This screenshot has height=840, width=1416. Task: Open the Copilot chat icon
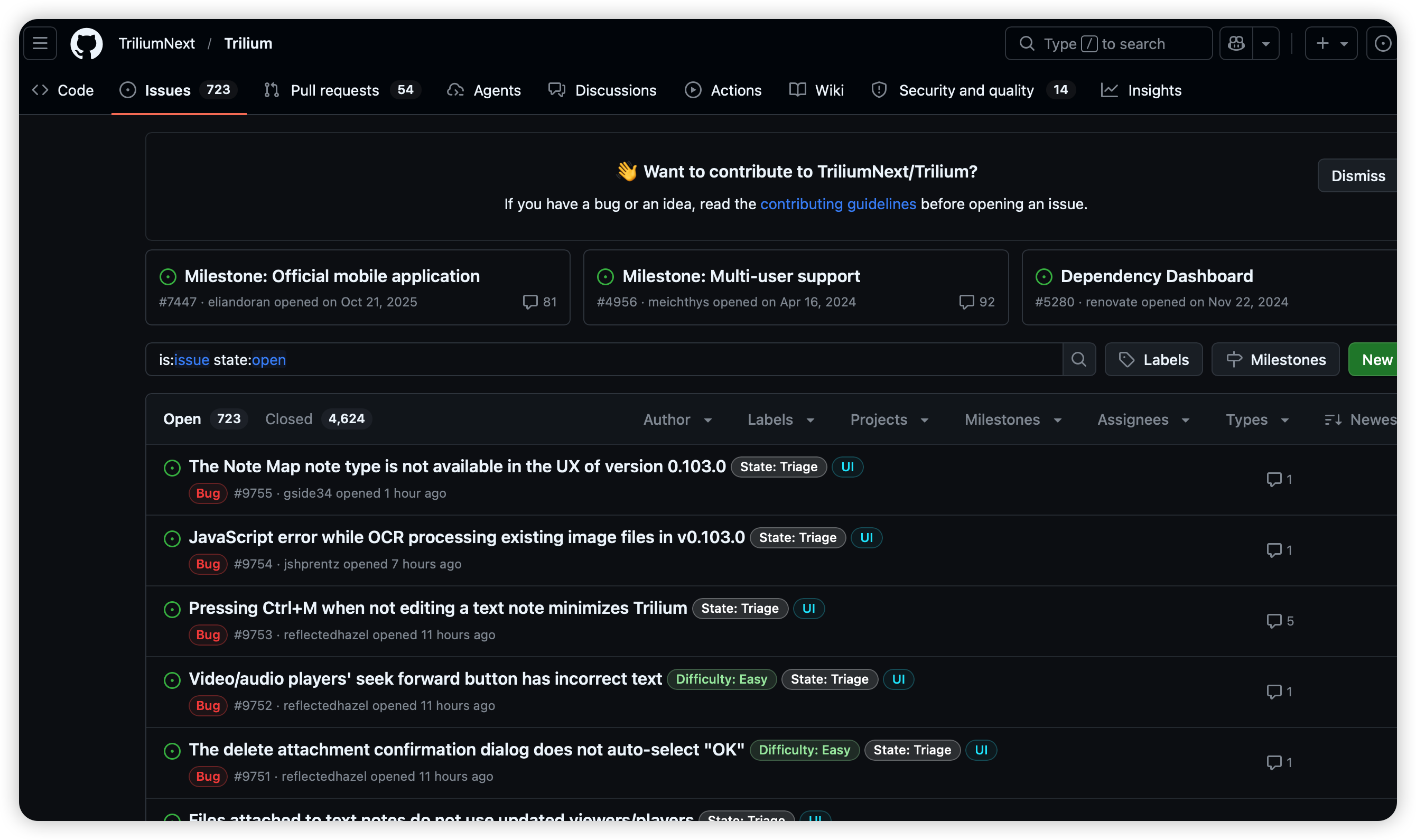tap(1236, 43)
